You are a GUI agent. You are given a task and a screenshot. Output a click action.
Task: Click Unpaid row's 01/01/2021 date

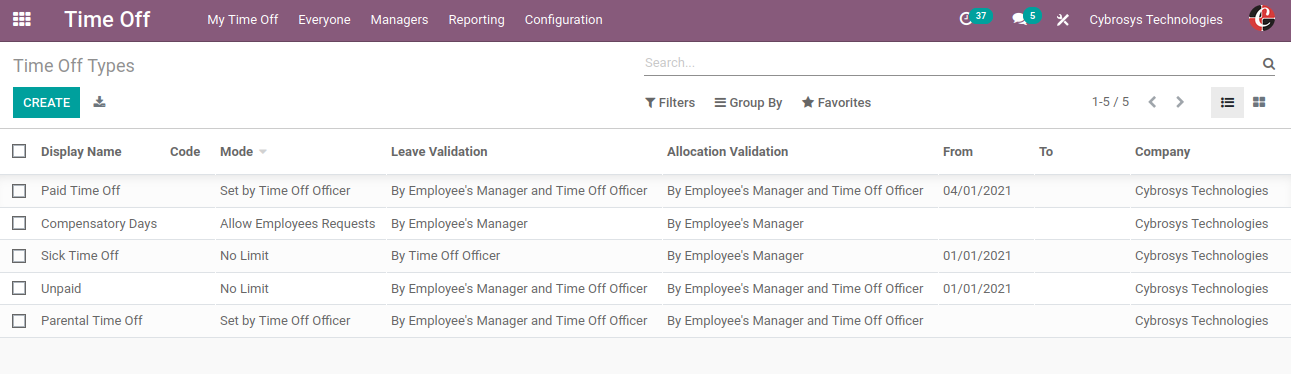point(977,288)
